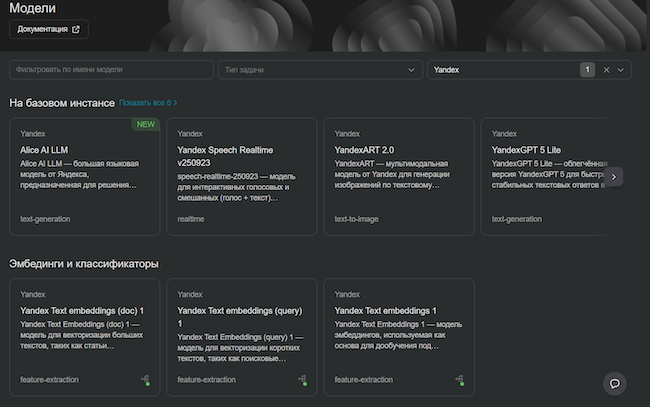Open Yandex Text embeddings (doc) 1 card
The image size is (650, 407).
[85, 337]
